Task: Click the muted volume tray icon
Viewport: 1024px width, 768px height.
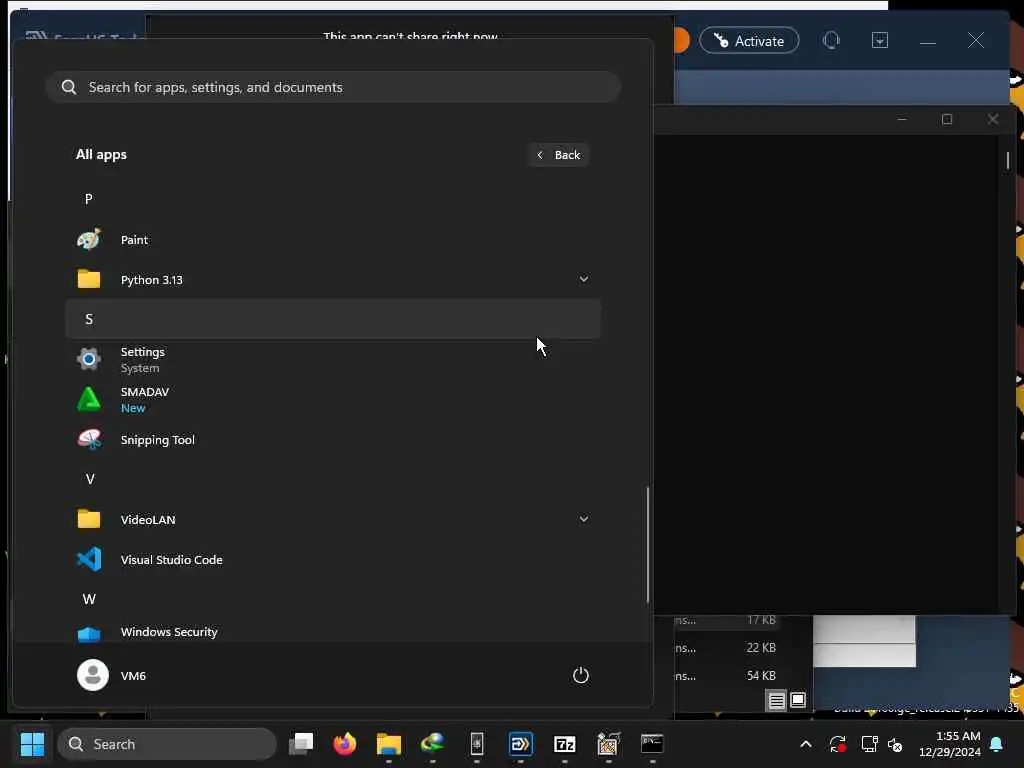Action: pos(895,744)
